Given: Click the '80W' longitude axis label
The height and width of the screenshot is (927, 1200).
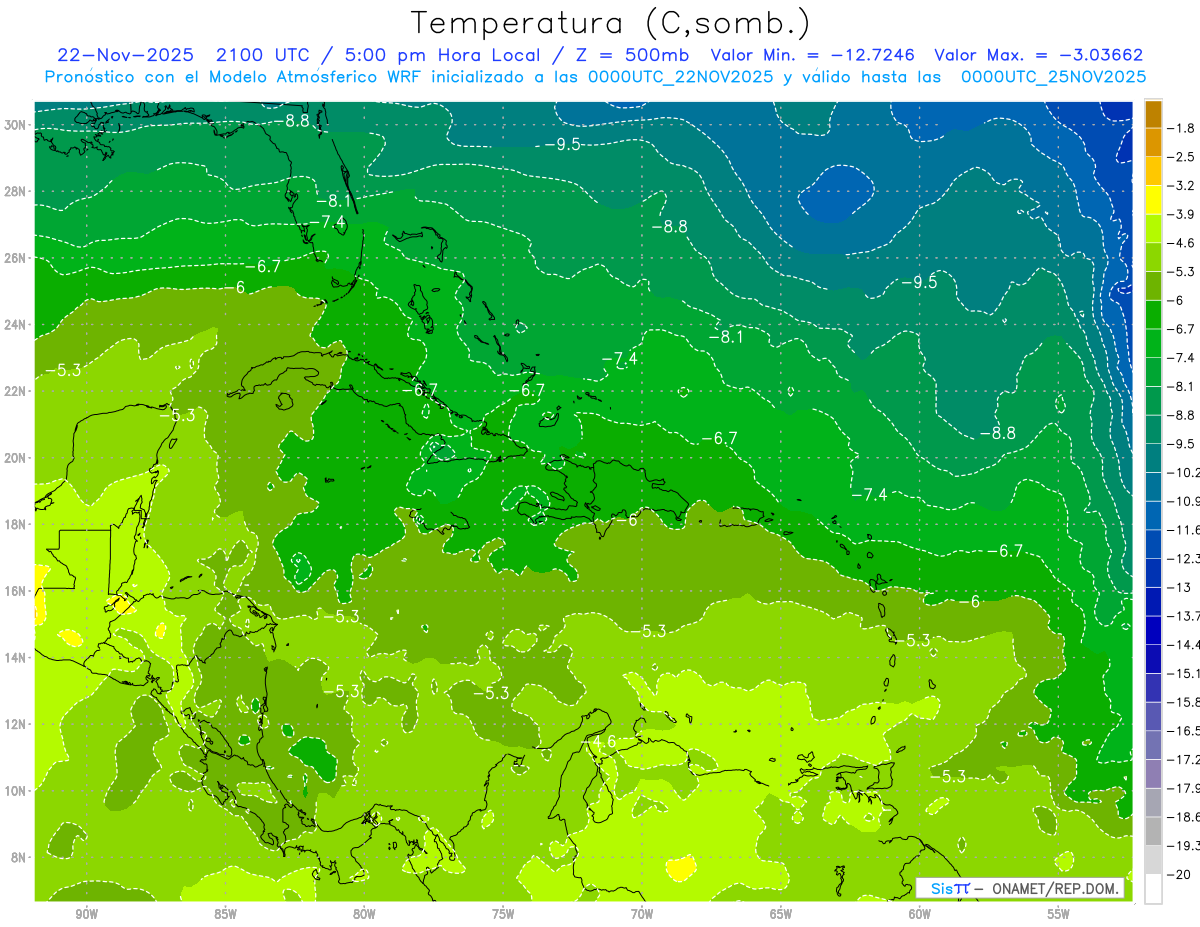Looking at the screenshot, I should pos(364,915).
